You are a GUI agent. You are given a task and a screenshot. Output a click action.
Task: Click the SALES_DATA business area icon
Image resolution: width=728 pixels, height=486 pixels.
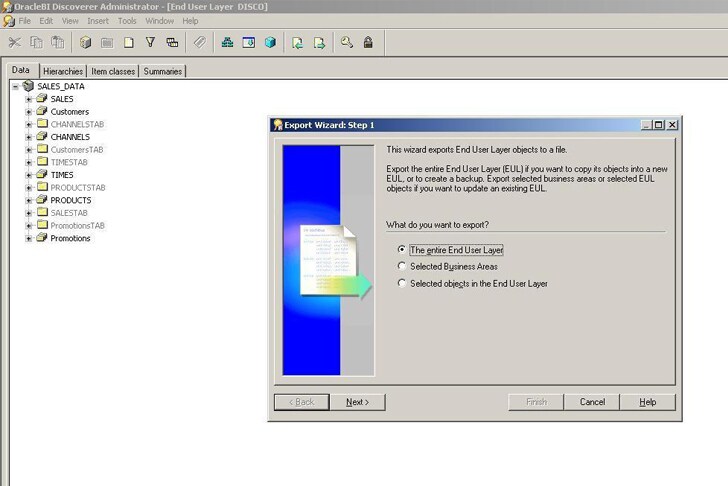tap(28, 86)
